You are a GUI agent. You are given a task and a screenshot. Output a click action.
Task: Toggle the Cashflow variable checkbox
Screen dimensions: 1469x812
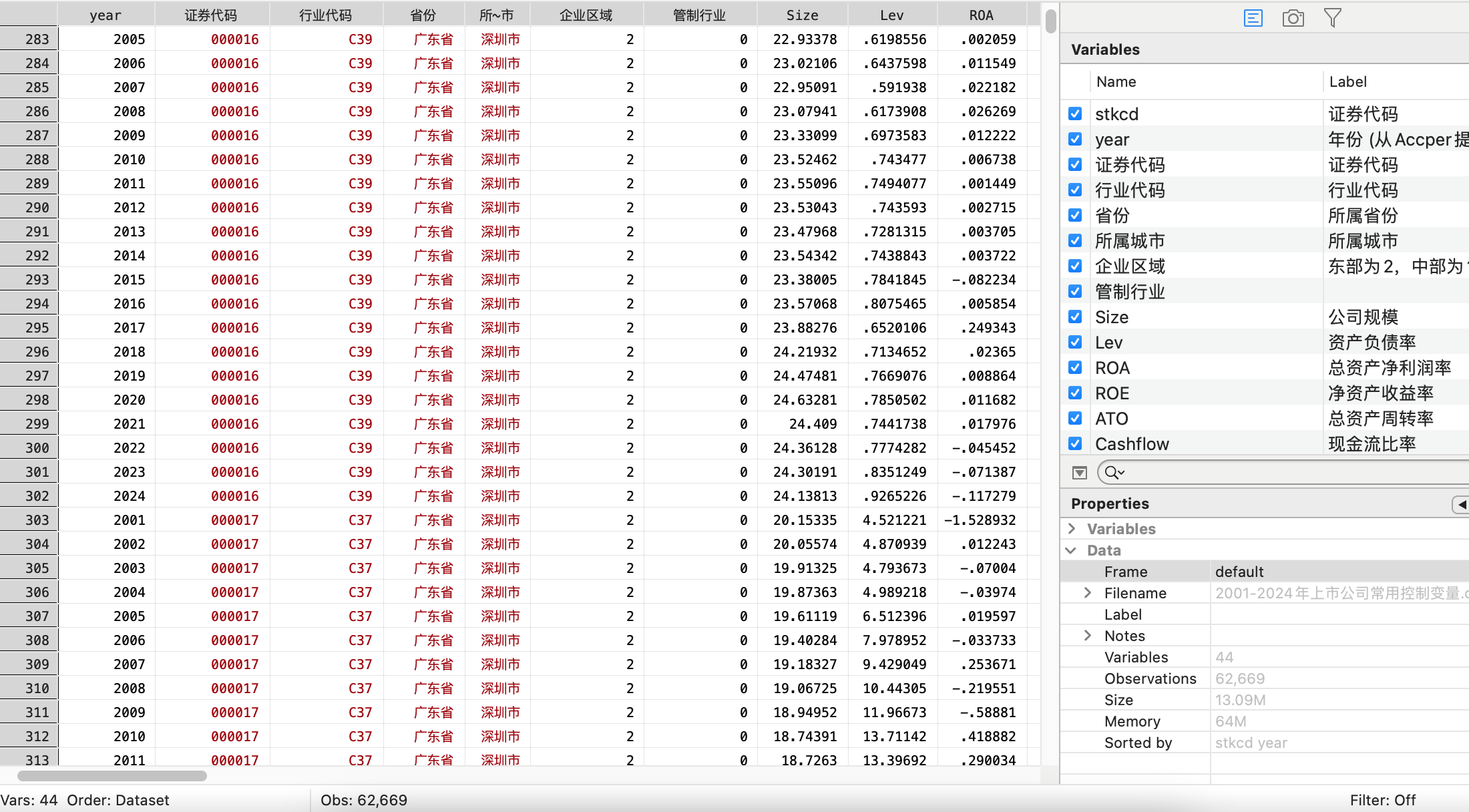(1075, 444)
